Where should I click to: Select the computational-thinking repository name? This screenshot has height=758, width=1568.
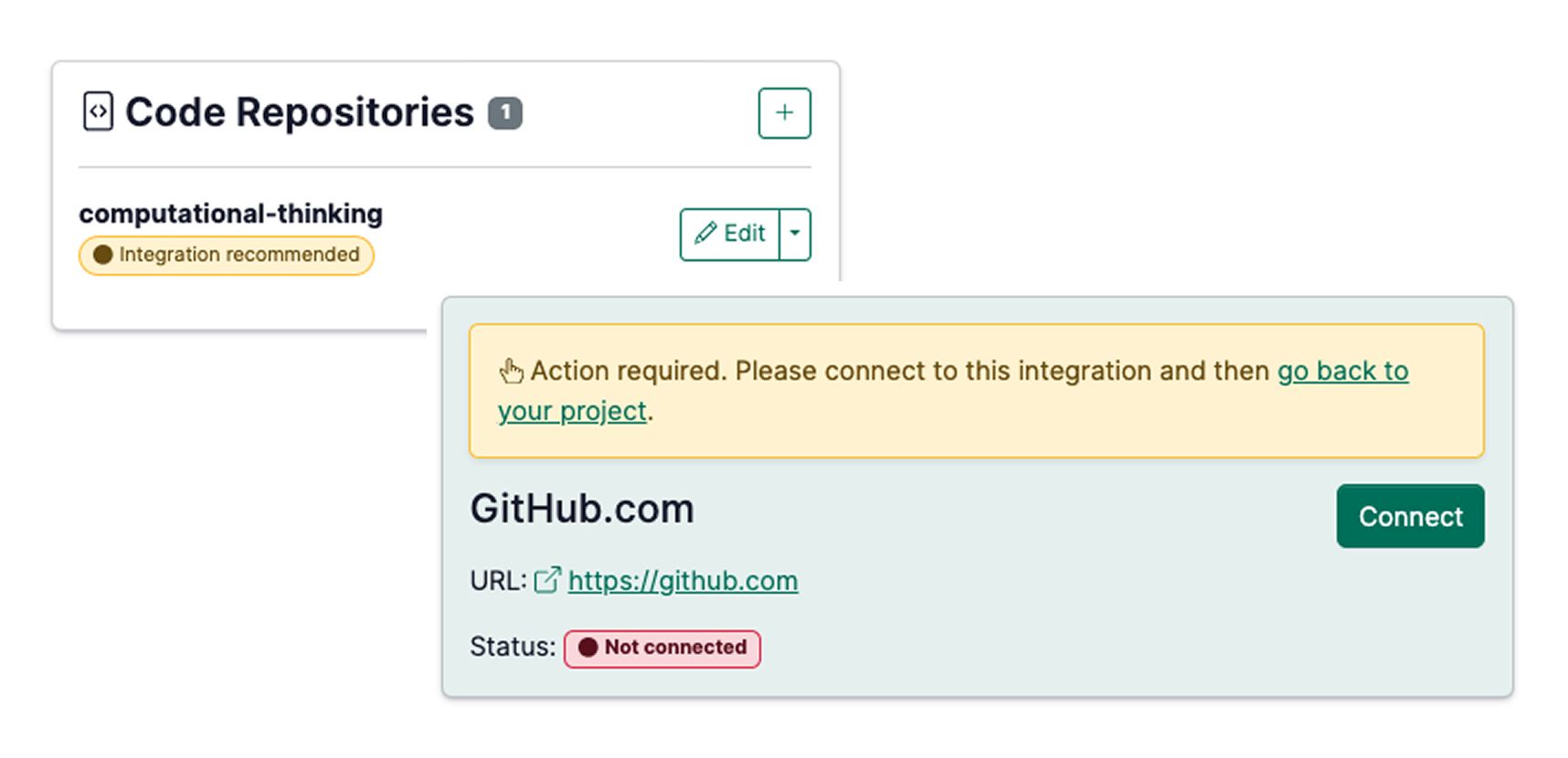point(229,213)
